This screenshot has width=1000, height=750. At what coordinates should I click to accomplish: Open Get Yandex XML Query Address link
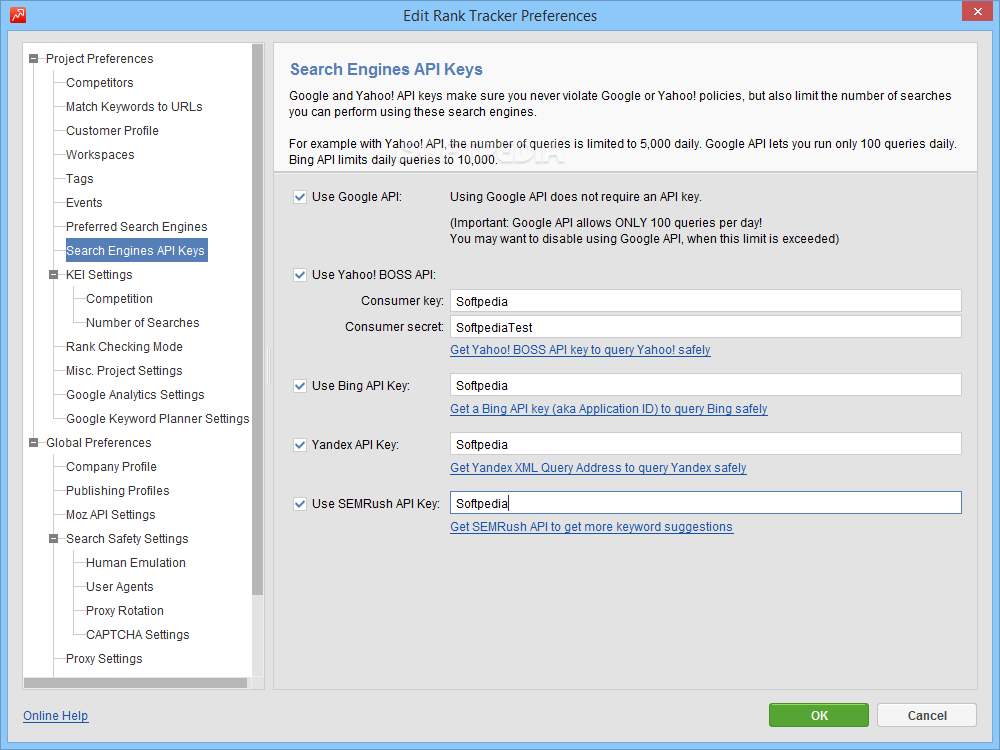[x=598, y=468]
